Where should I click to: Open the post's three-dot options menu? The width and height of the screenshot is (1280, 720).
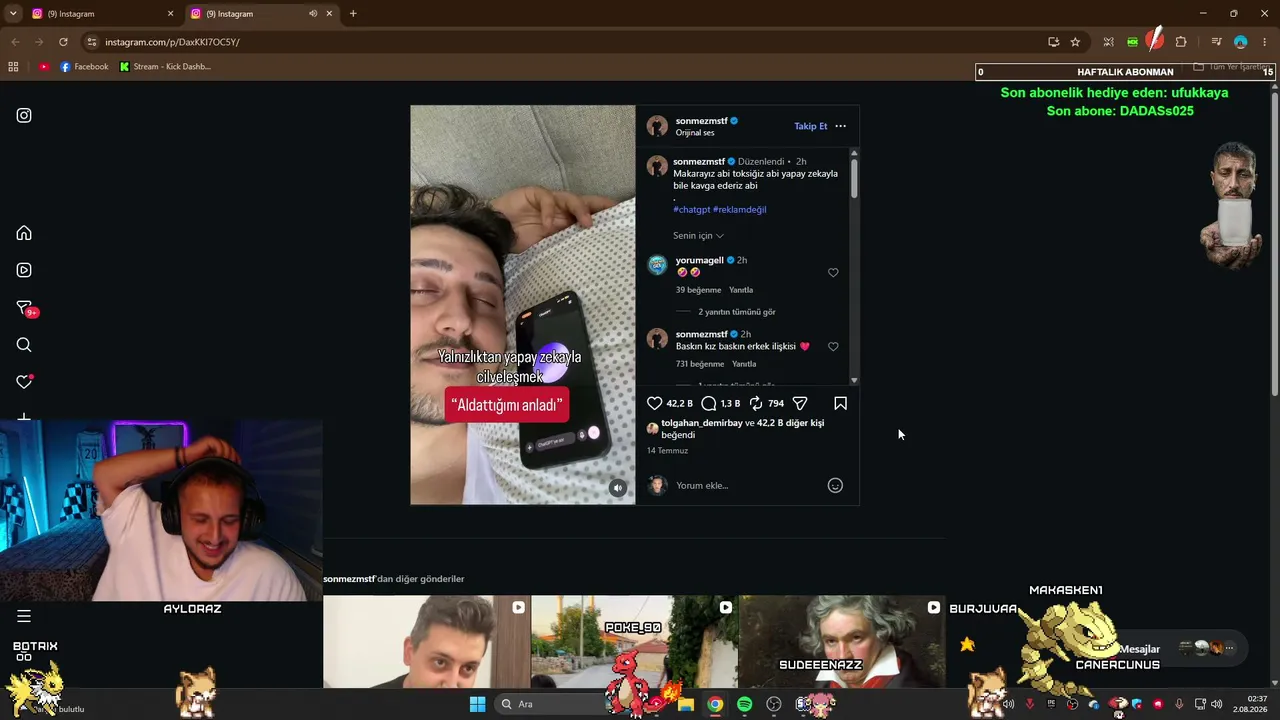(x=840, y=126)
